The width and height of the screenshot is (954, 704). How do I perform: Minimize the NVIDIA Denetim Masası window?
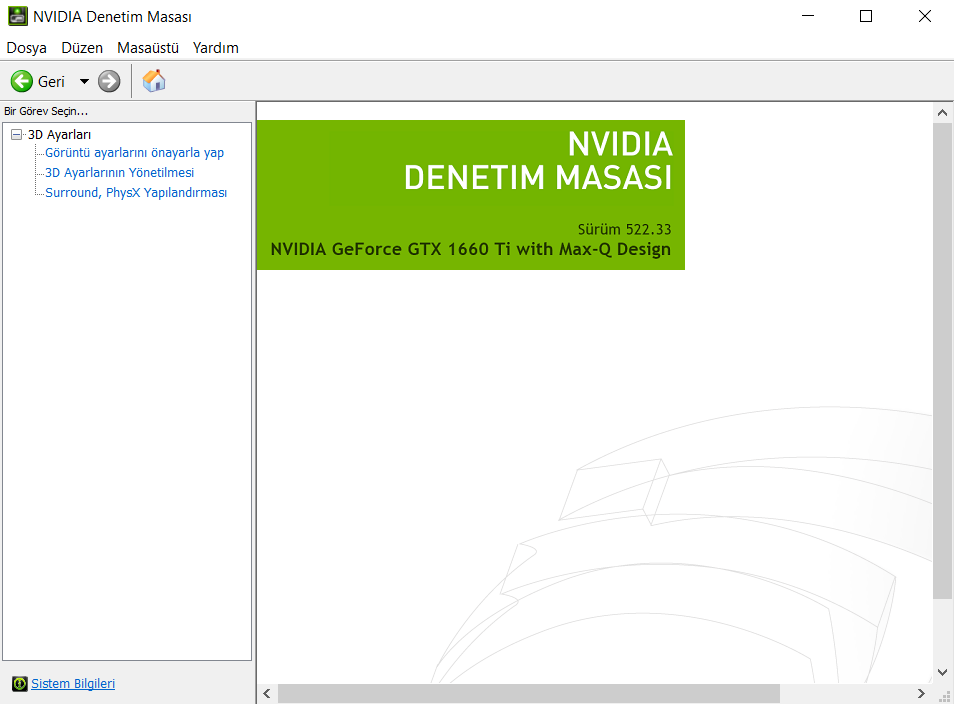click(808, 16)
